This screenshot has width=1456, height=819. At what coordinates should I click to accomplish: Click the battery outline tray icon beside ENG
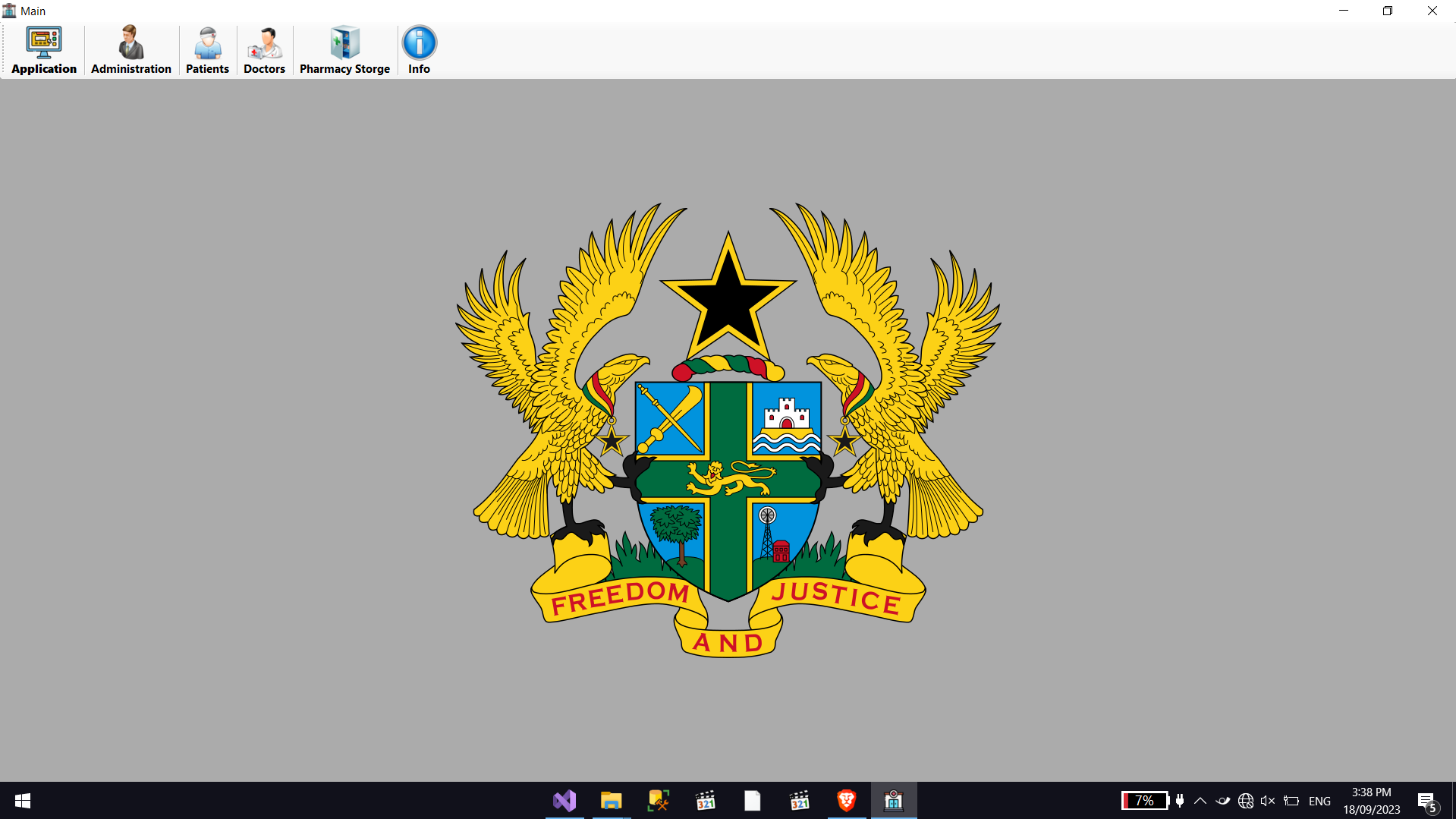click(1291, 801)
